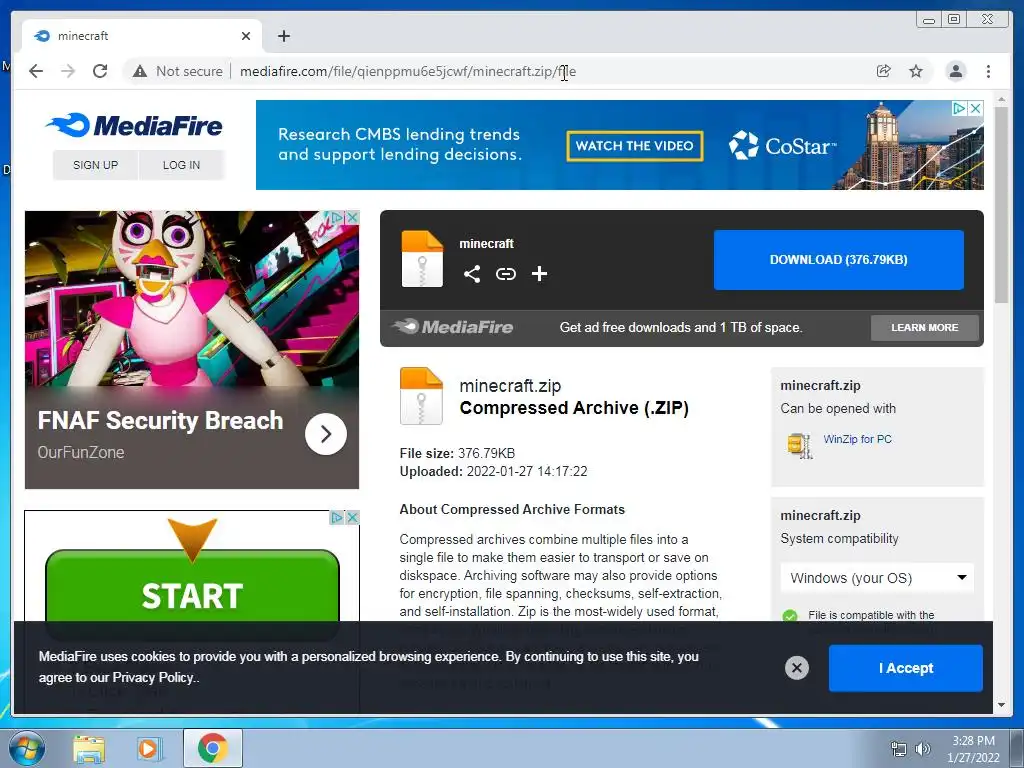Viewport: 1024px width, 768px height.
Task: Open AdChoices info on CoStar banner
Action: tap(959, 108)
